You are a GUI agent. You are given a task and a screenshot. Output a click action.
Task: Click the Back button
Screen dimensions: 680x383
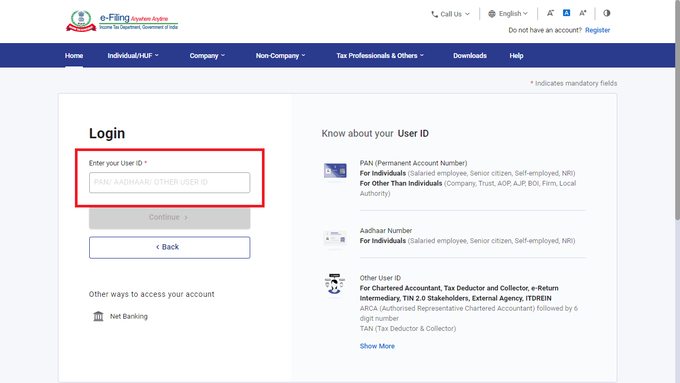[170, 247]
